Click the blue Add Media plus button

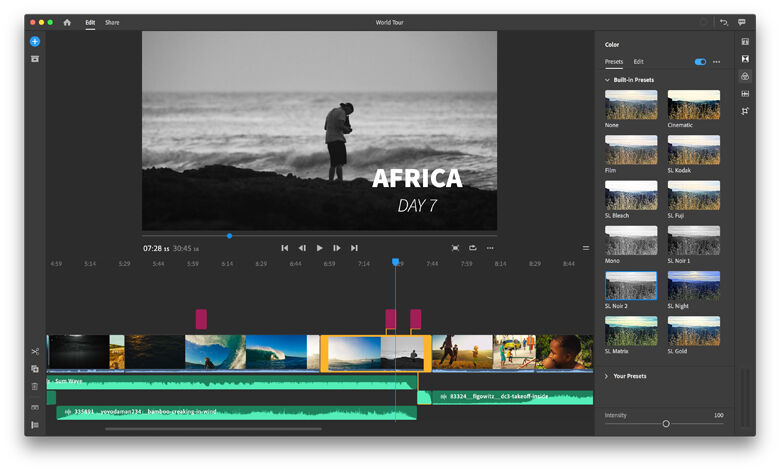coord(35,42)
